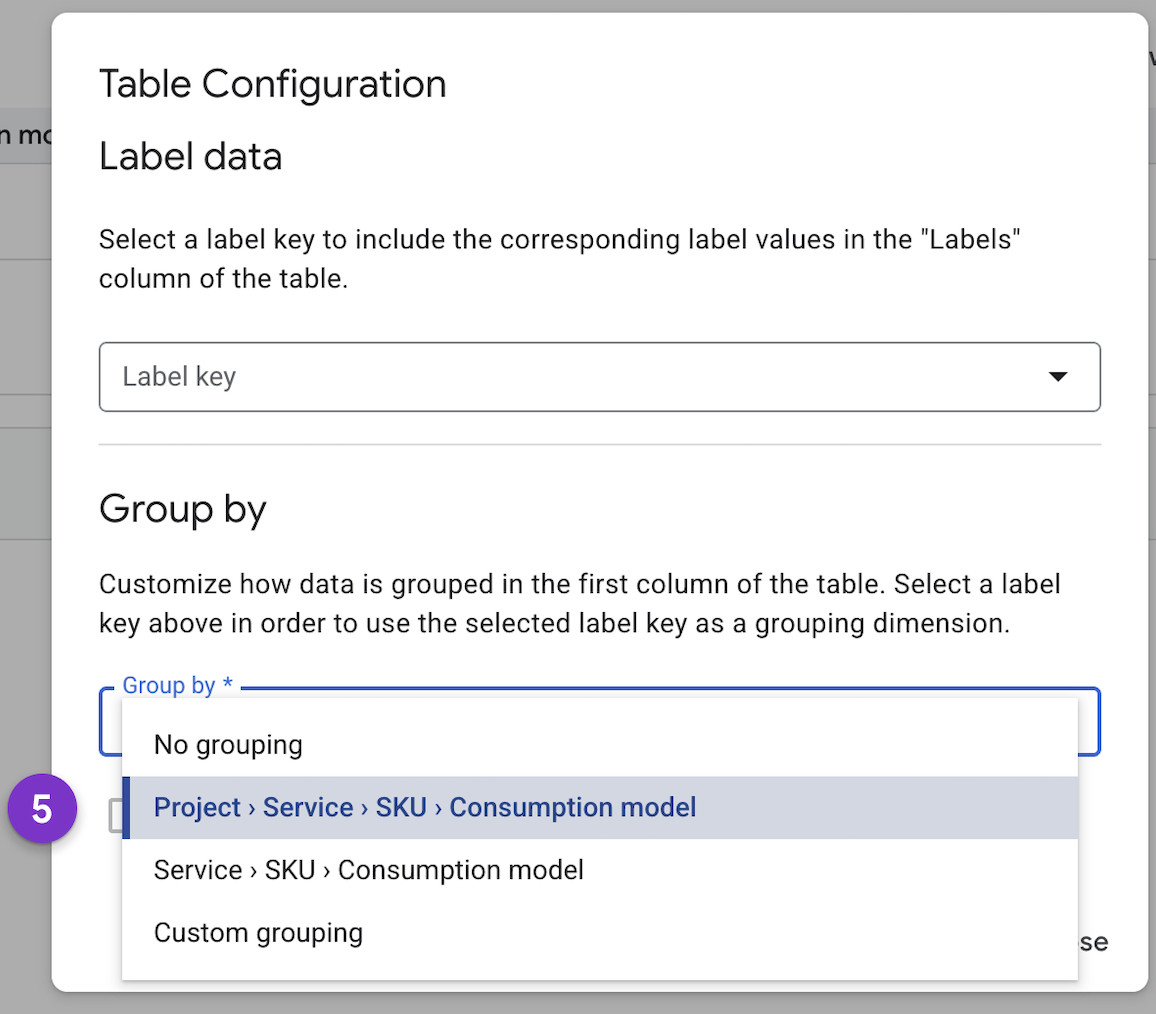
Task: Click the Label key dropdown arrow
Action: pyautogui.click(x=1058, y=377)
